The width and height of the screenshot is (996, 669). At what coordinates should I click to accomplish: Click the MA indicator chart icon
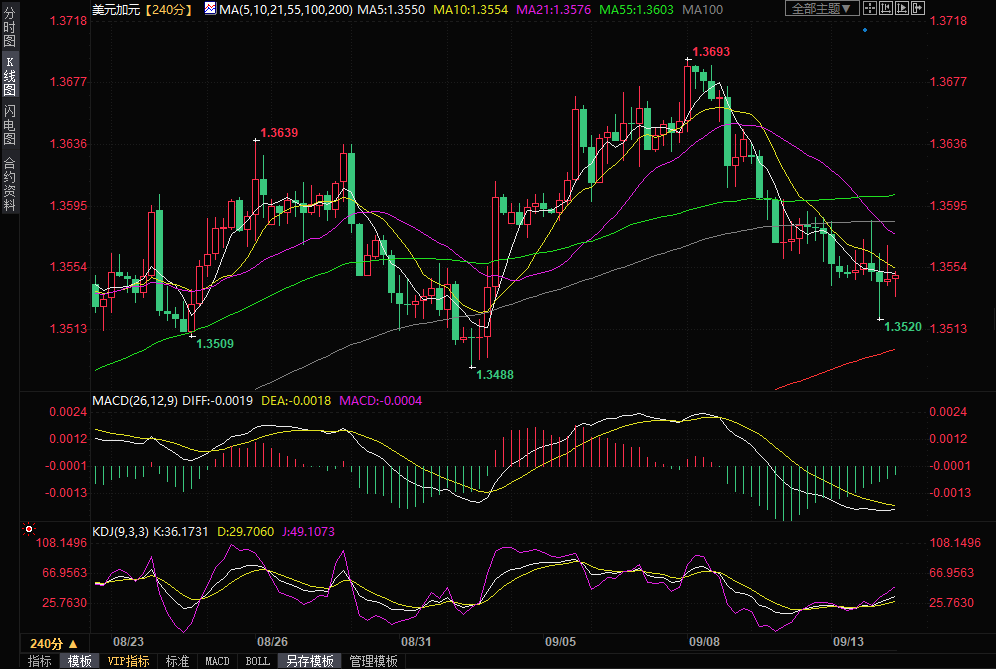pos(210,9)
